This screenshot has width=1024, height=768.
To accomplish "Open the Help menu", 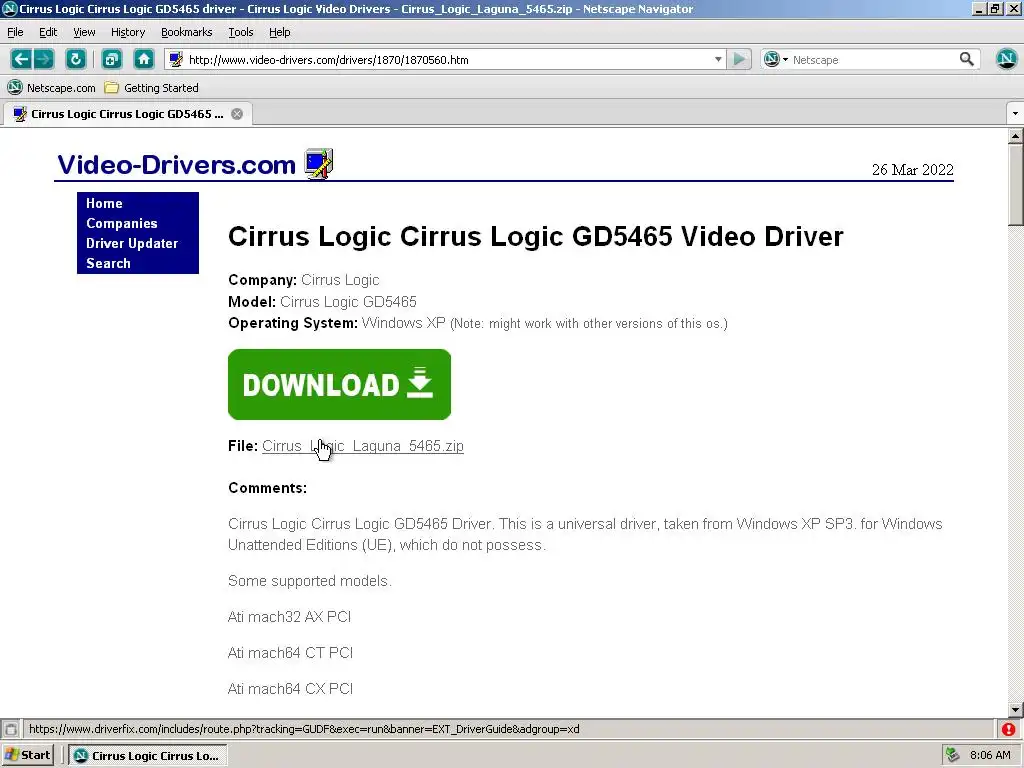I will click(x=280, y=32).
